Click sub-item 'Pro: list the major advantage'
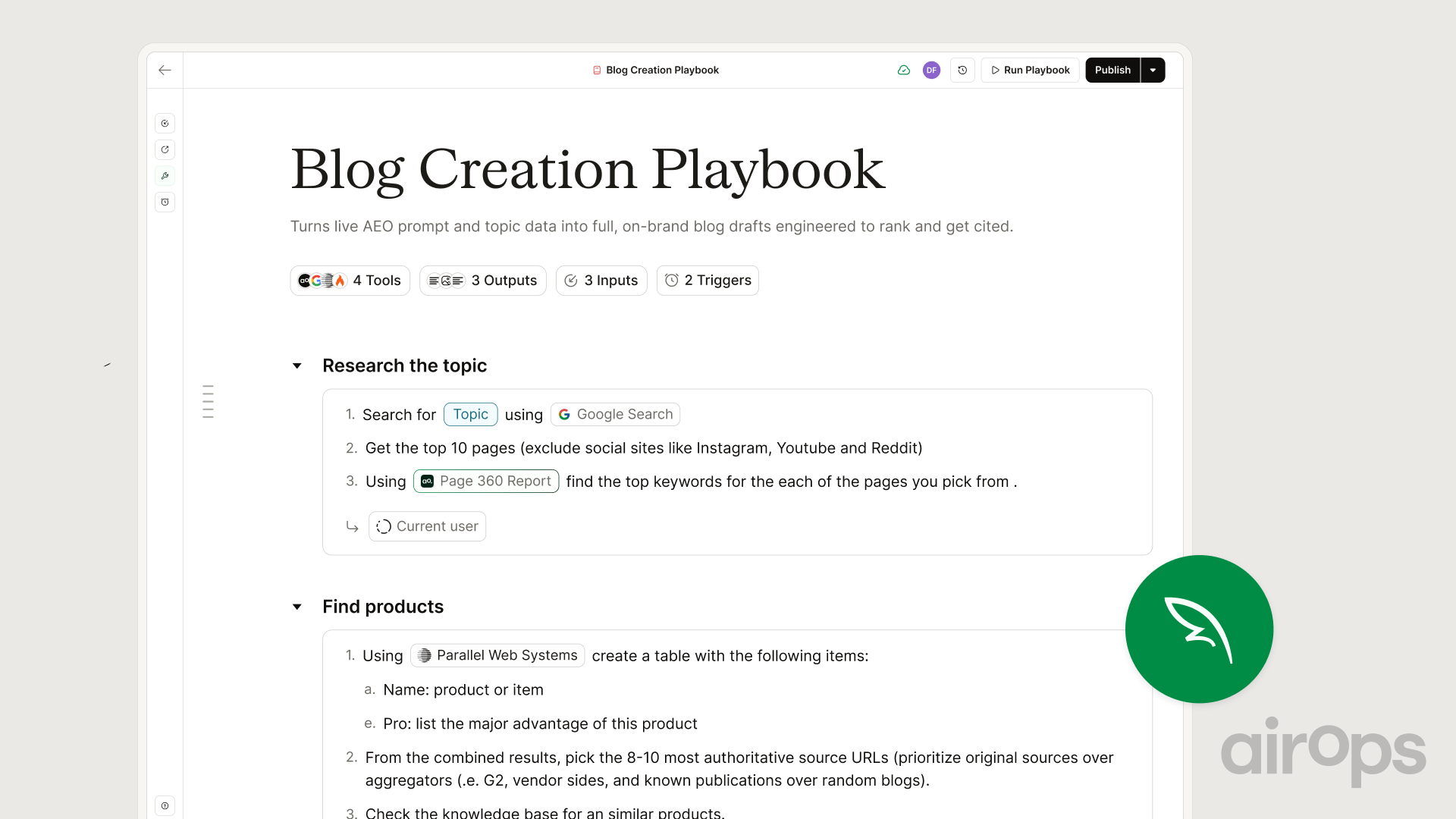The image size is (1456, 819). click(540, 724)
